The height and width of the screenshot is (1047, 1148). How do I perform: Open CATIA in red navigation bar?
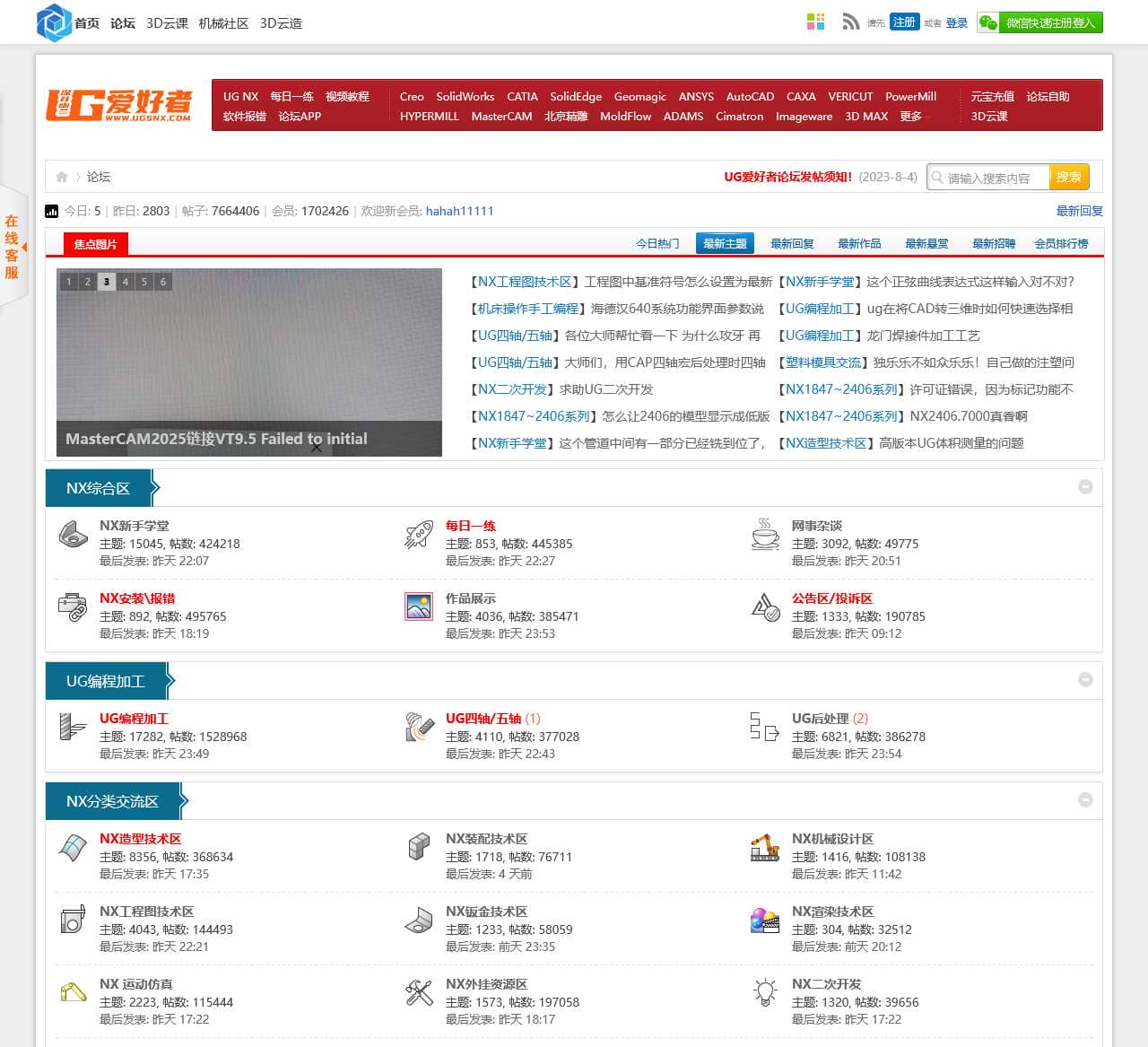pyautogui.click(x=522, y=97)
